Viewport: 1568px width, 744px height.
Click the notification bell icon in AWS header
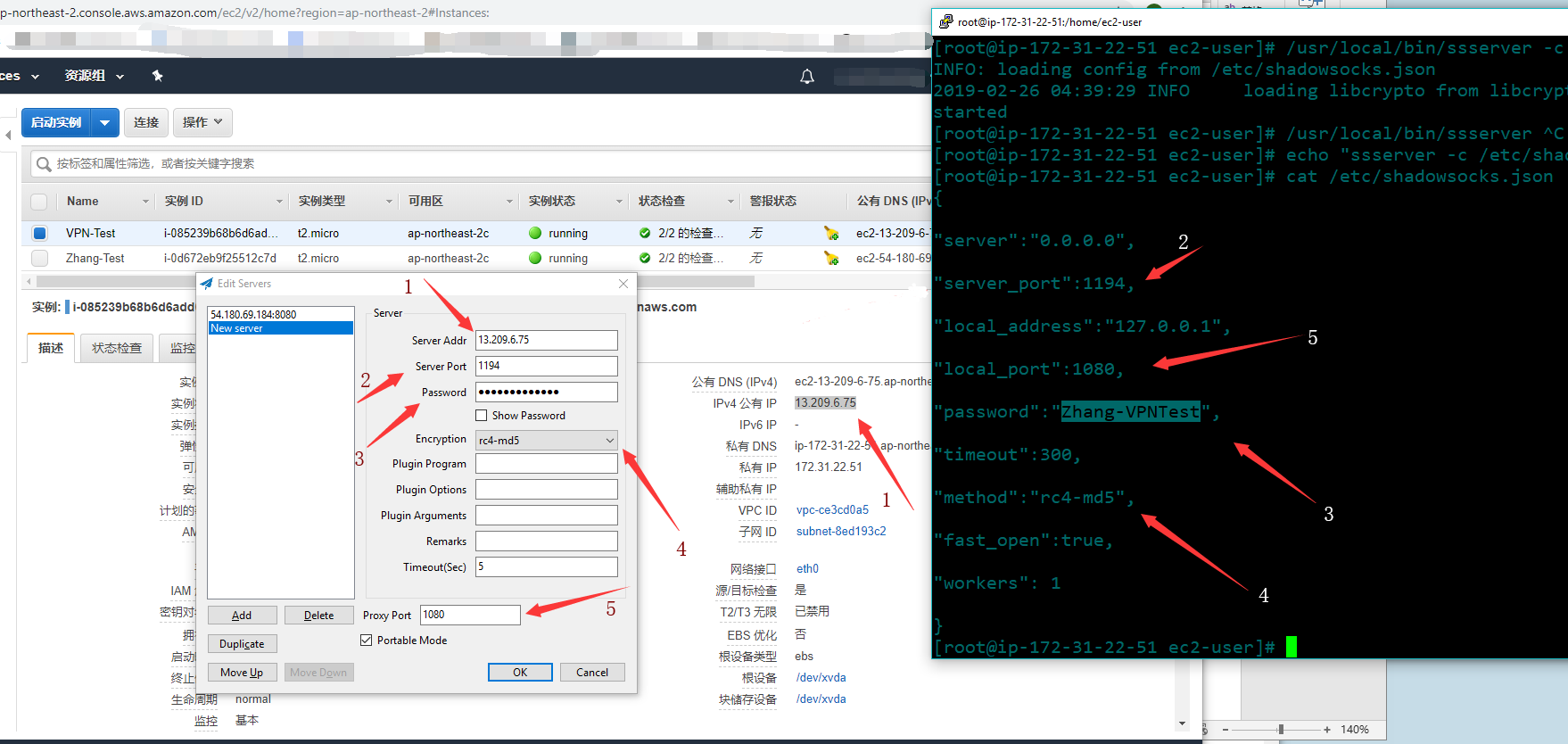coord(807,77)
